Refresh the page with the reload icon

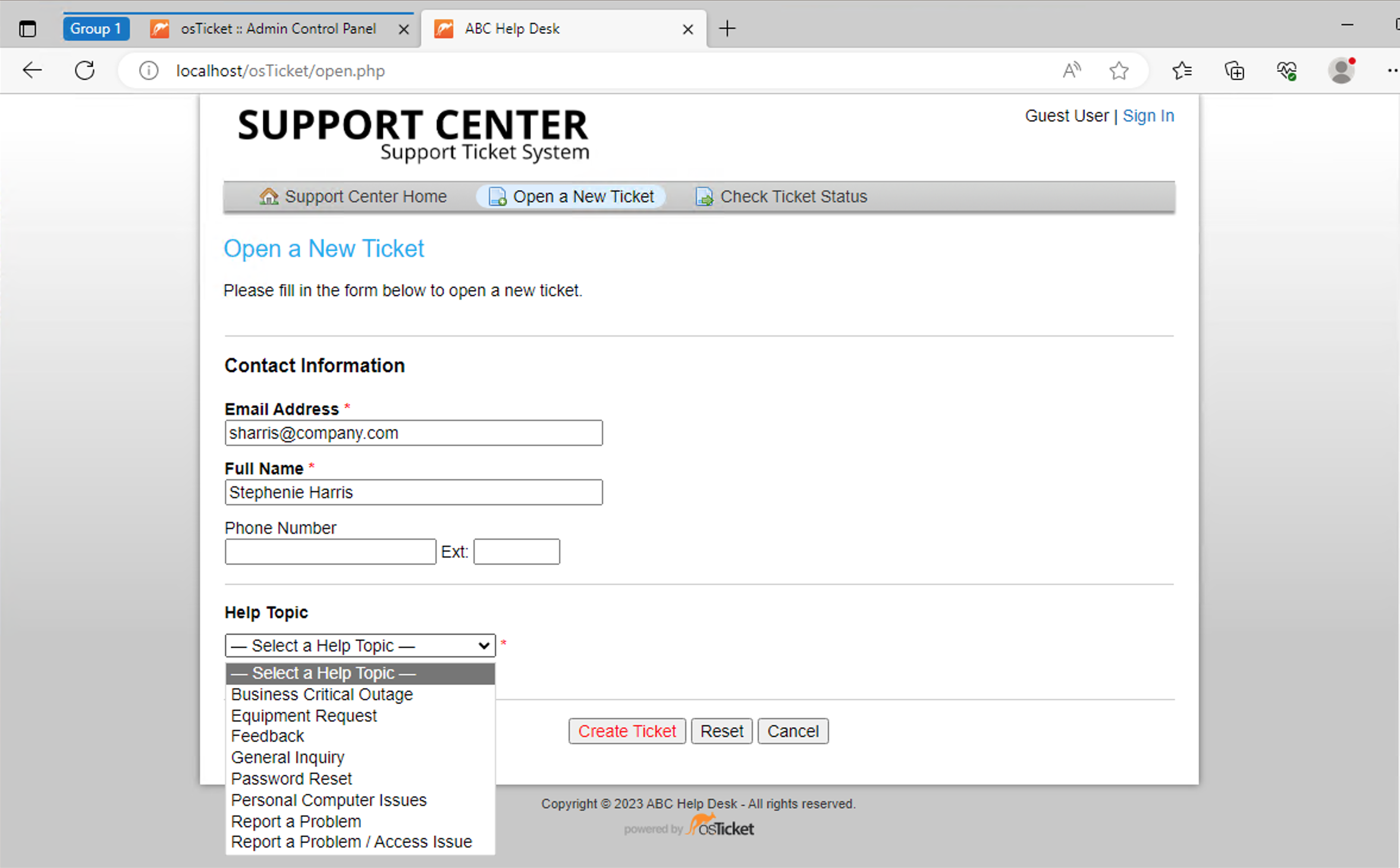(84, 71)
